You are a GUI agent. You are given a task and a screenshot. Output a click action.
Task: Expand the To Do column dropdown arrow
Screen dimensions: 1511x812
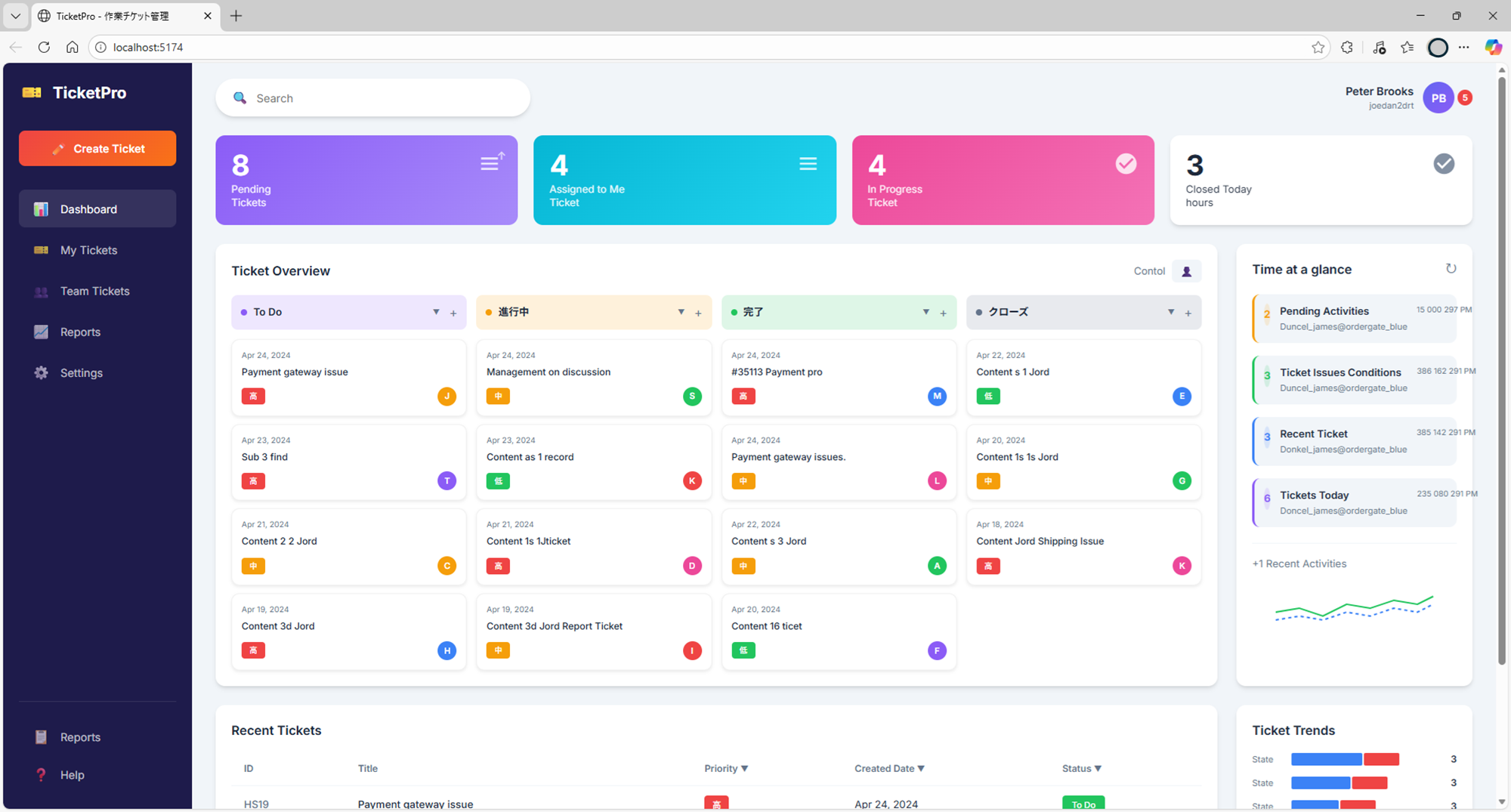point(436,312)
